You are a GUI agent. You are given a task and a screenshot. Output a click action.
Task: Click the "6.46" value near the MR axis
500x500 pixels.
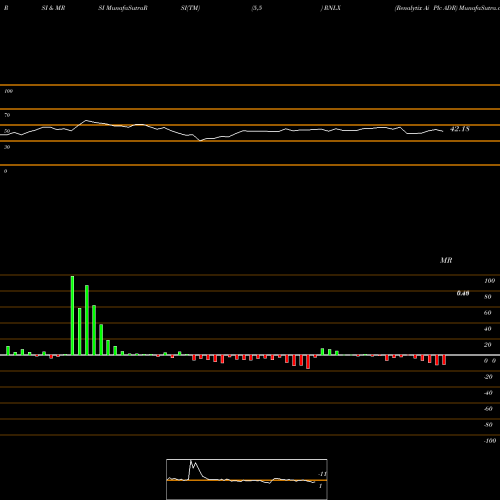click(463, 293)
